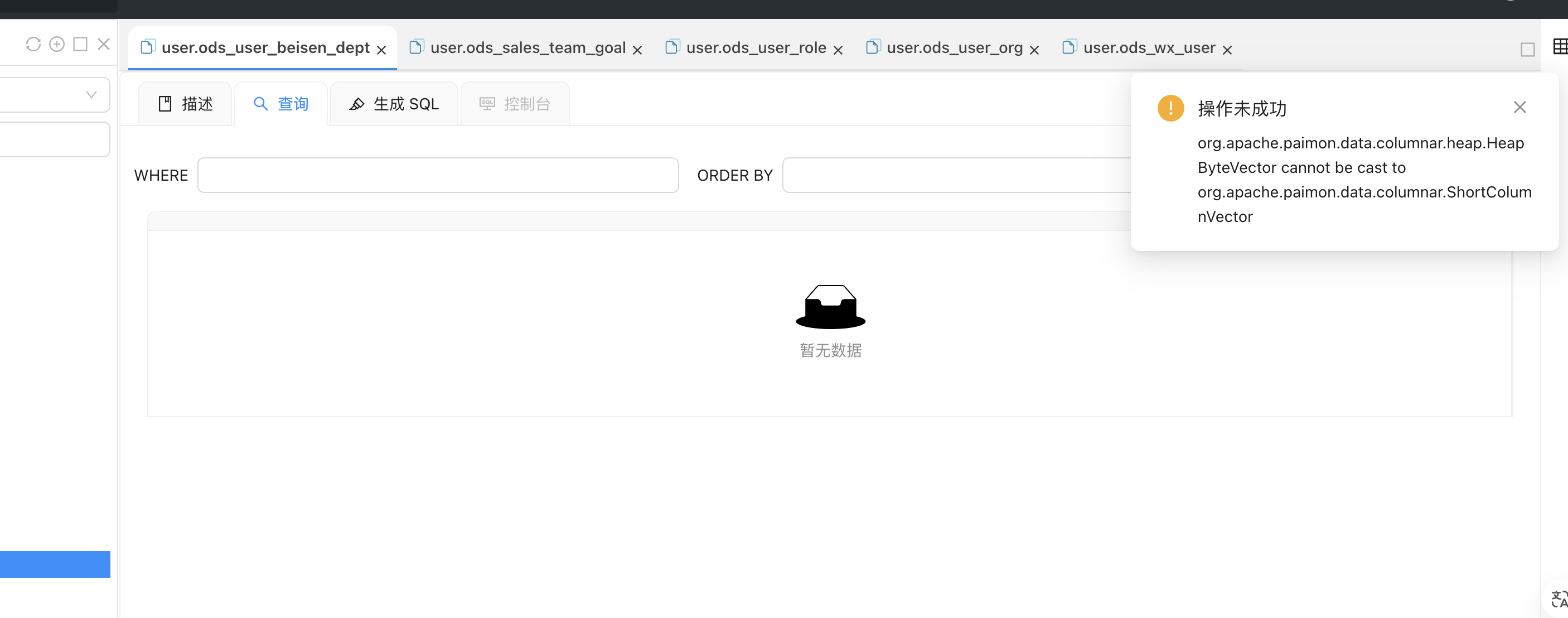Viewport: 1568px width, 618px height.
Task: Click the square icon in left panel header
Action: 80,45
